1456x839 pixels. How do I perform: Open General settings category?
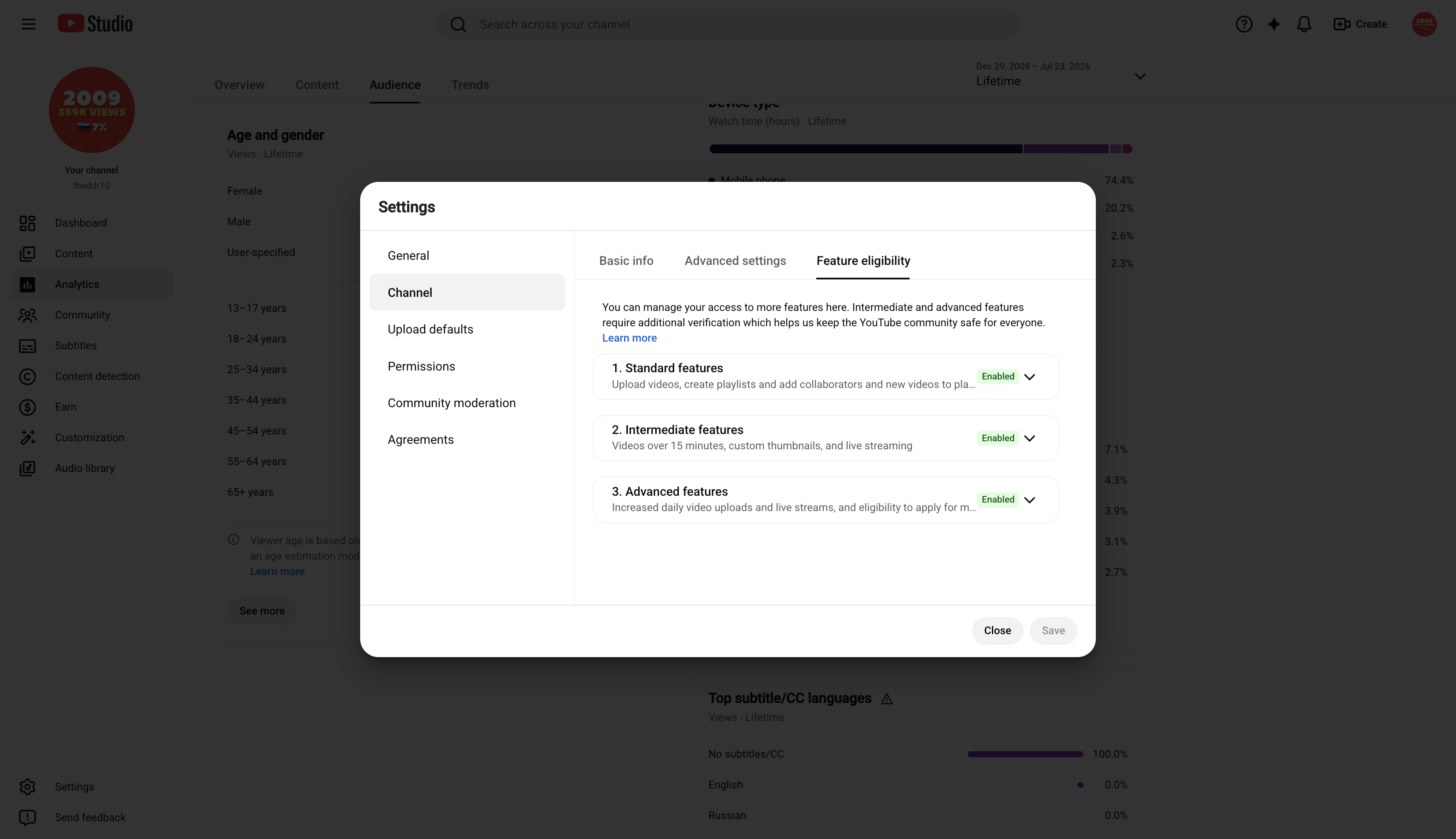point(467,255)
